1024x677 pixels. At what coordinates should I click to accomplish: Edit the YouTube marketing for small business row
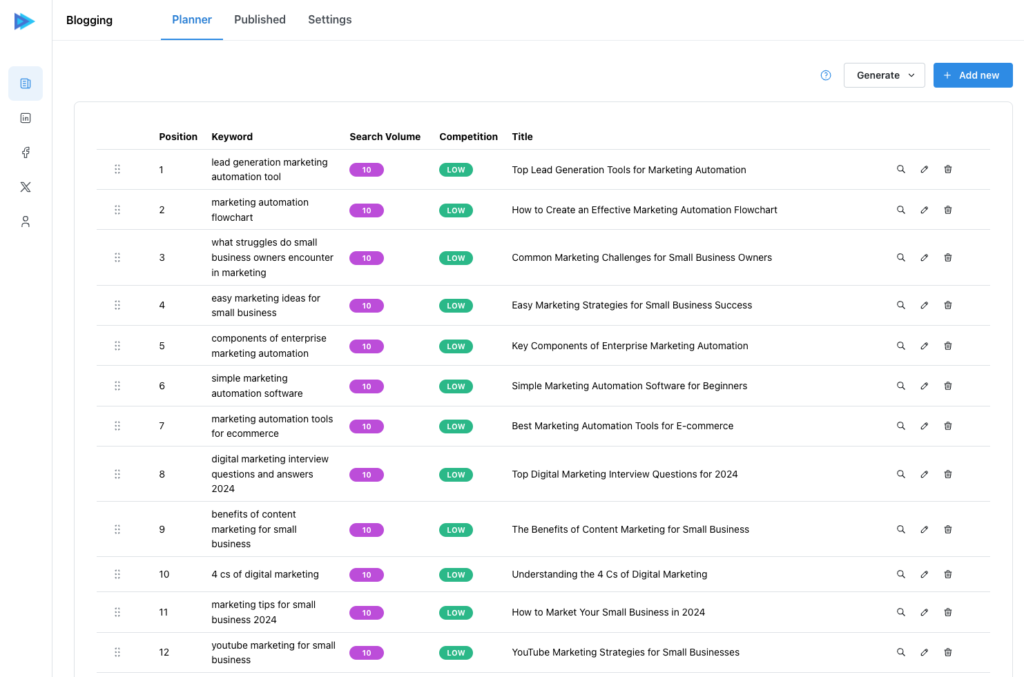click(x=924, y=653)
